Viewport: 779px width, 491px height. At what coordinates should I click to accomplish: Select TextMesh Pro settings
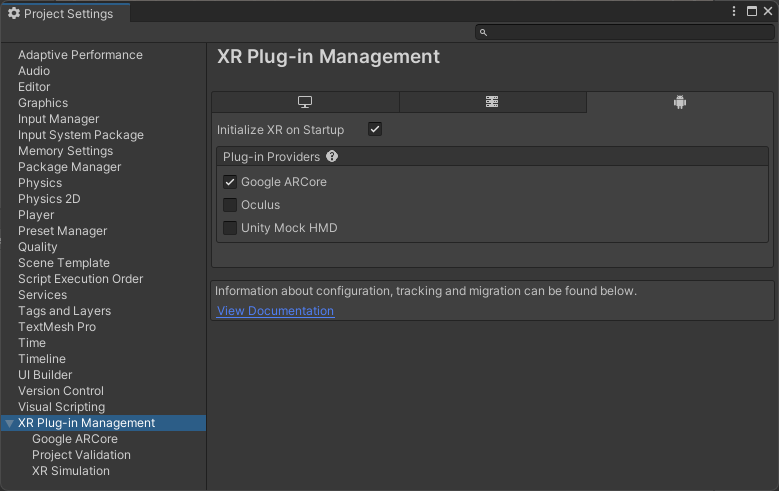point(57,327)
